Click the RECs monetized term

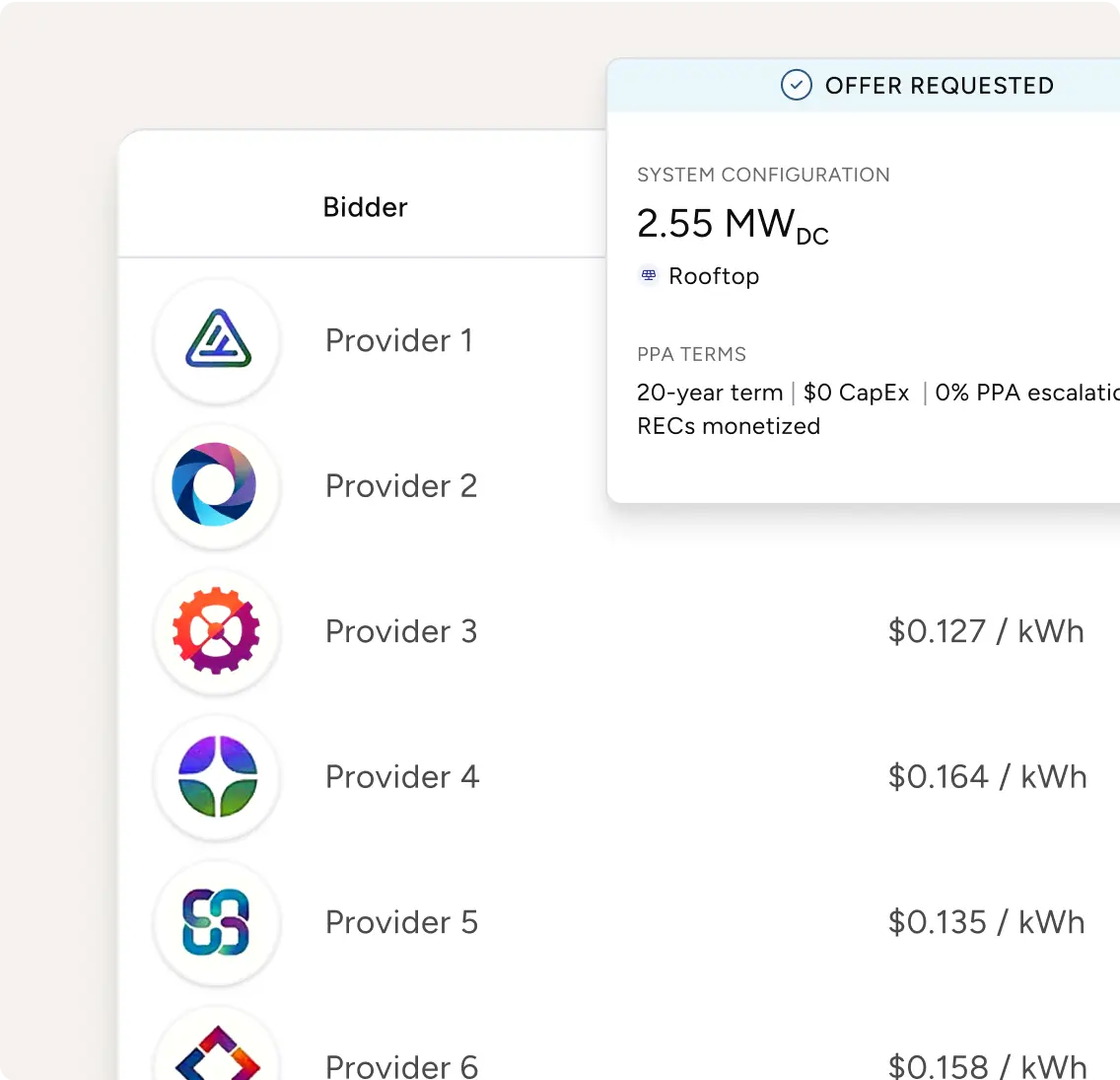729,426
